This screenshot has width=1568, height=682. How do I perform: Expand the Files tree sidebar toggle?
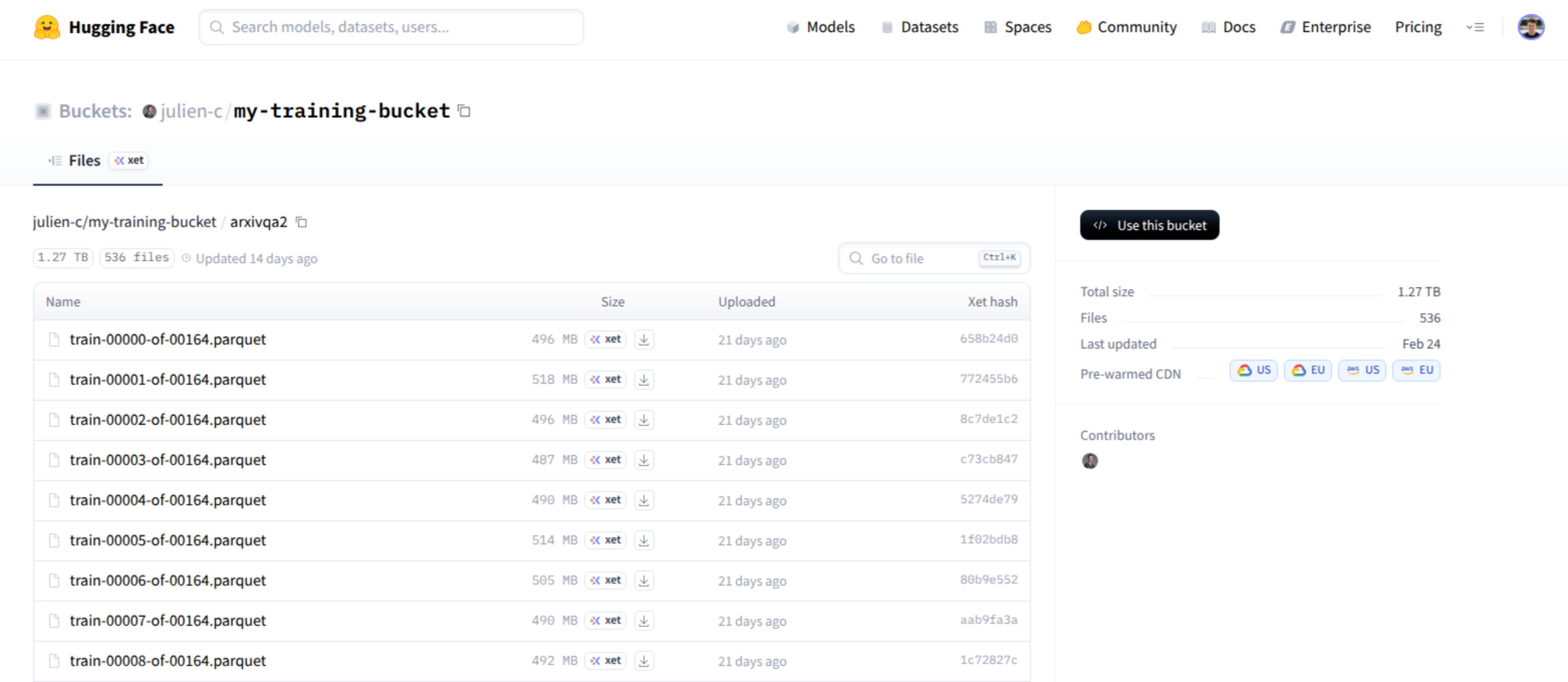pyautogui.click(x=55, y=161)
